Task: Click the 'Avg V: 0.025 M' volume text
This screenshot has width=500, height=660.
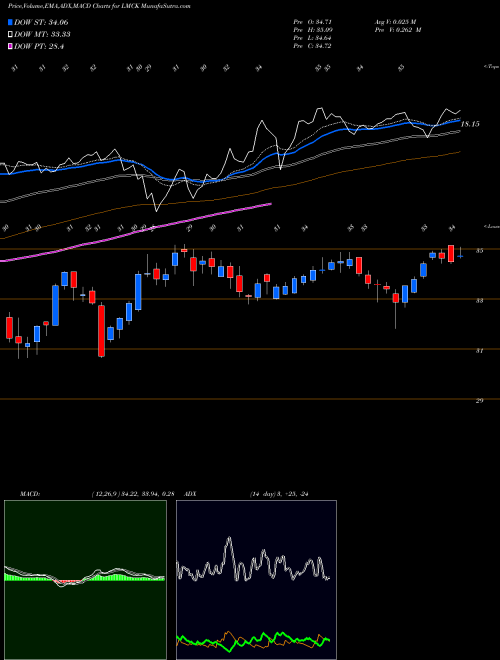Action: pyautogui.click(x=396, y=21)
